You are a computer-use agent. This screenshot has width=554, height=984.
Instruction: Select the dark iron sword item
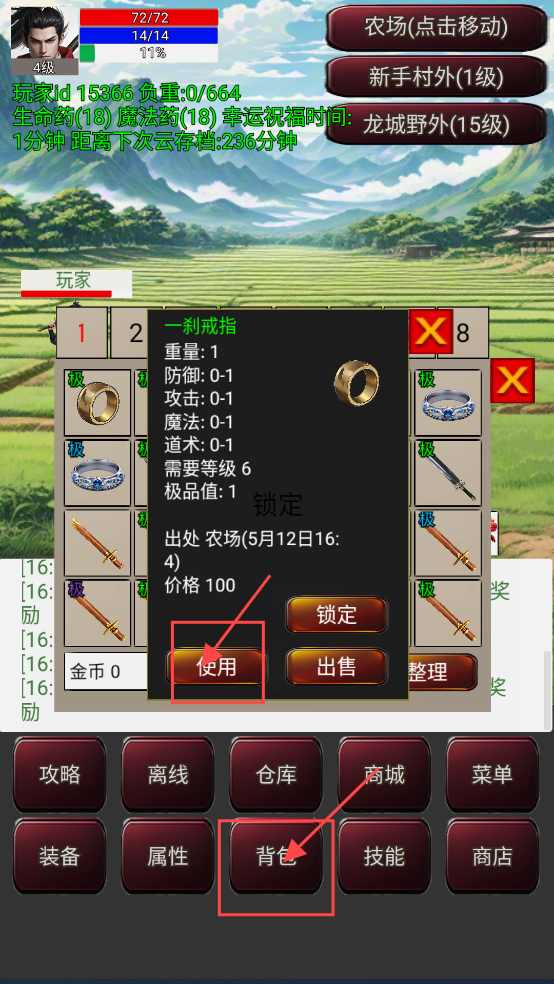(448, 473)
